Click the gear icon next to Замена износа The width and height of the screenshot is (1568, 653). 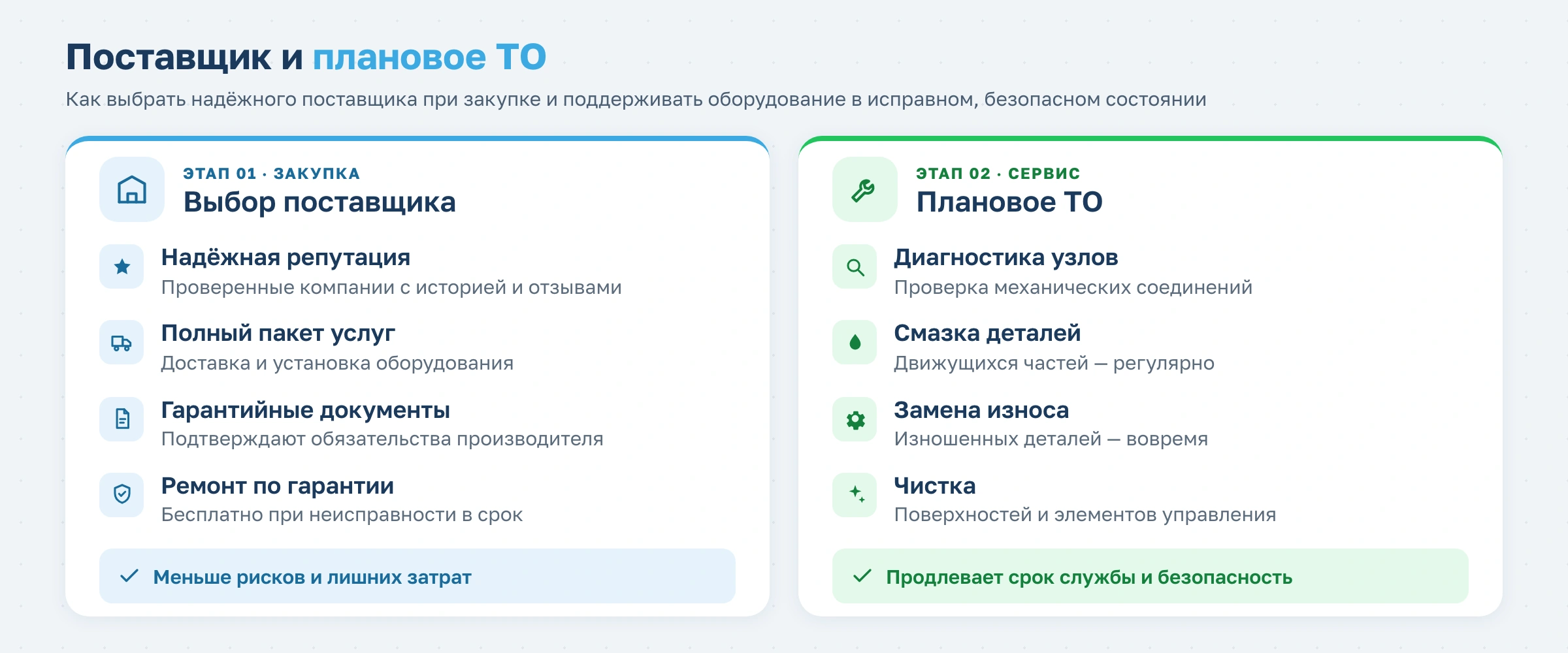(855, 419)
